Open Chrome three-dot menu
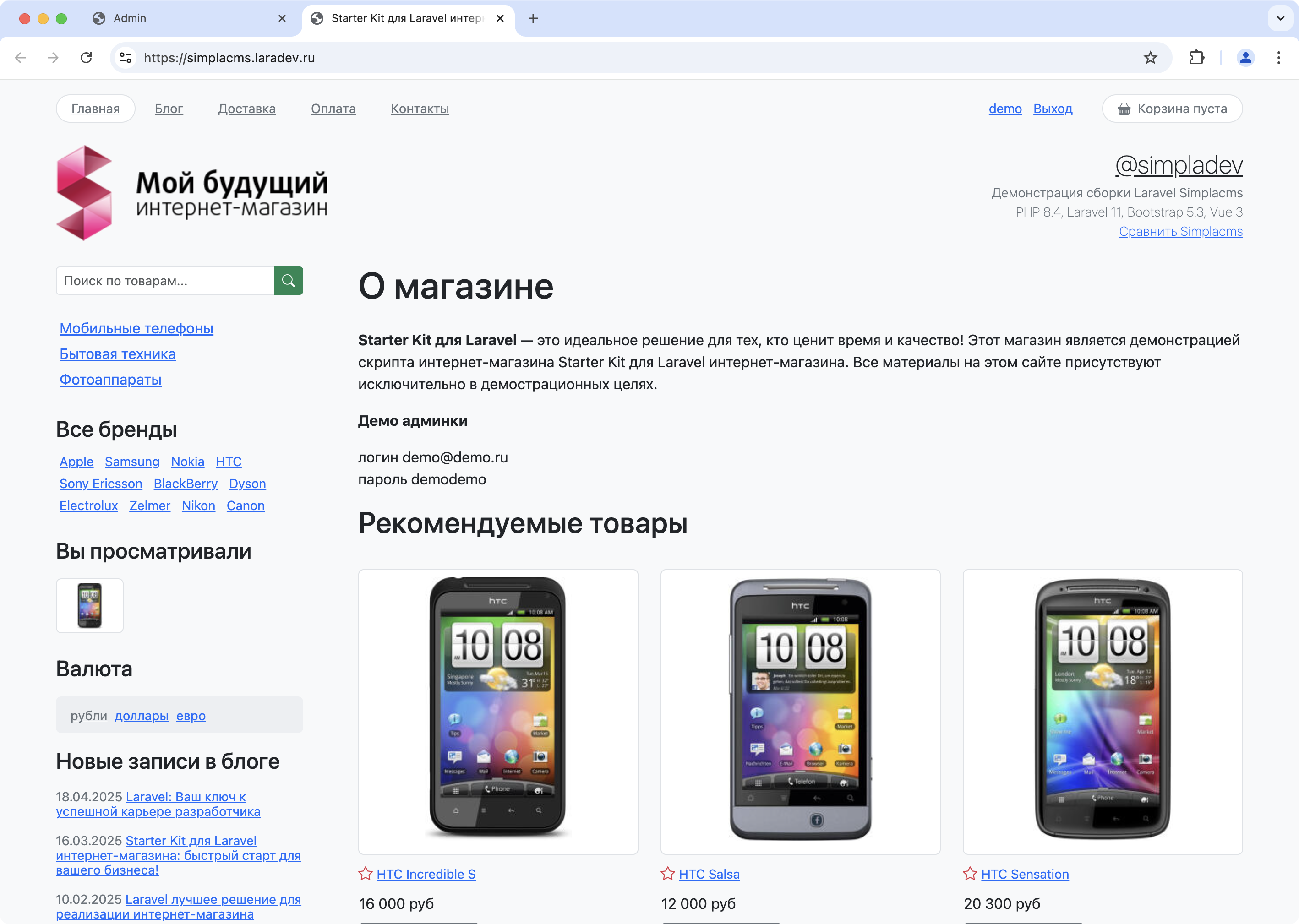This screenshot has height=924, width=1299. tap(1278, 58)
